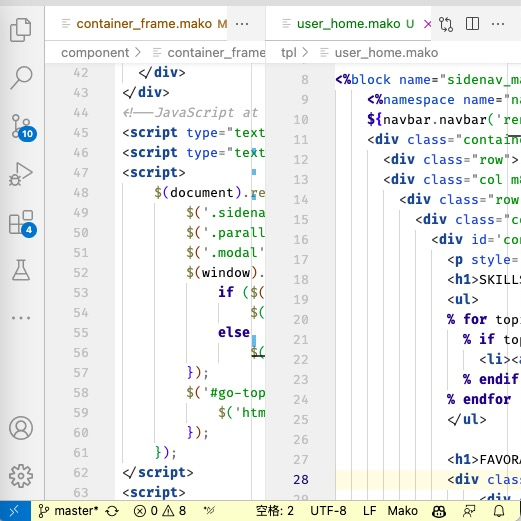Image resolution: width=521 pixels, height=521 pixels.
Task: Click the <%block name line 8
Action: click(x=428, y=80)
